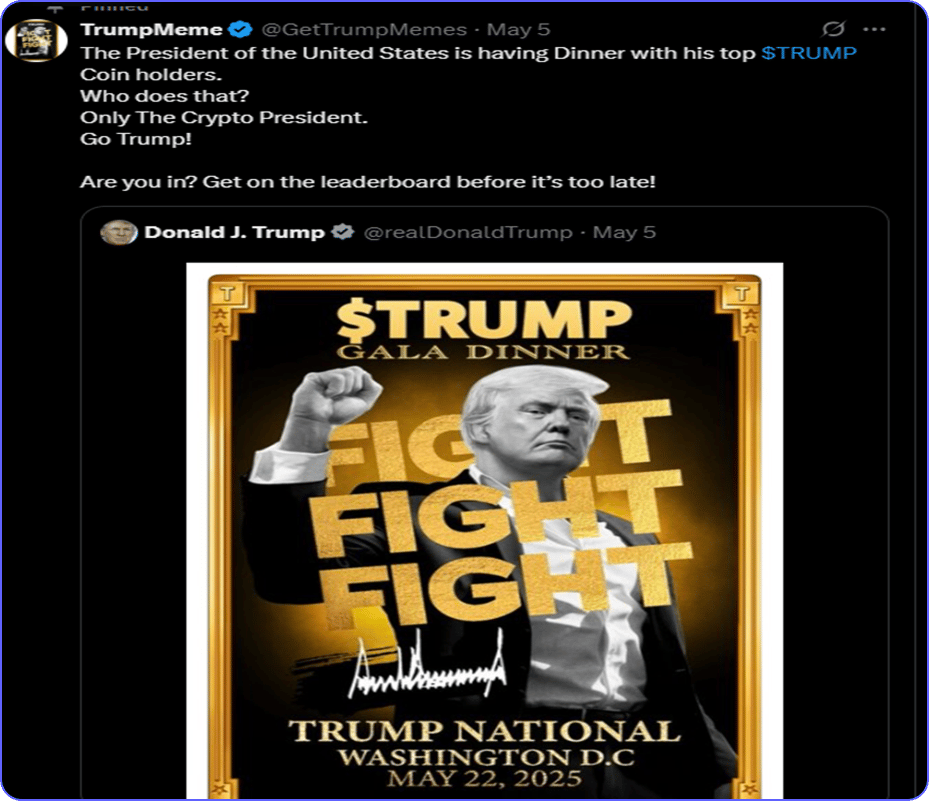Click the TrumpMeme profile avatar
This screenshot has width=929, height=801.
pos(36,40)
